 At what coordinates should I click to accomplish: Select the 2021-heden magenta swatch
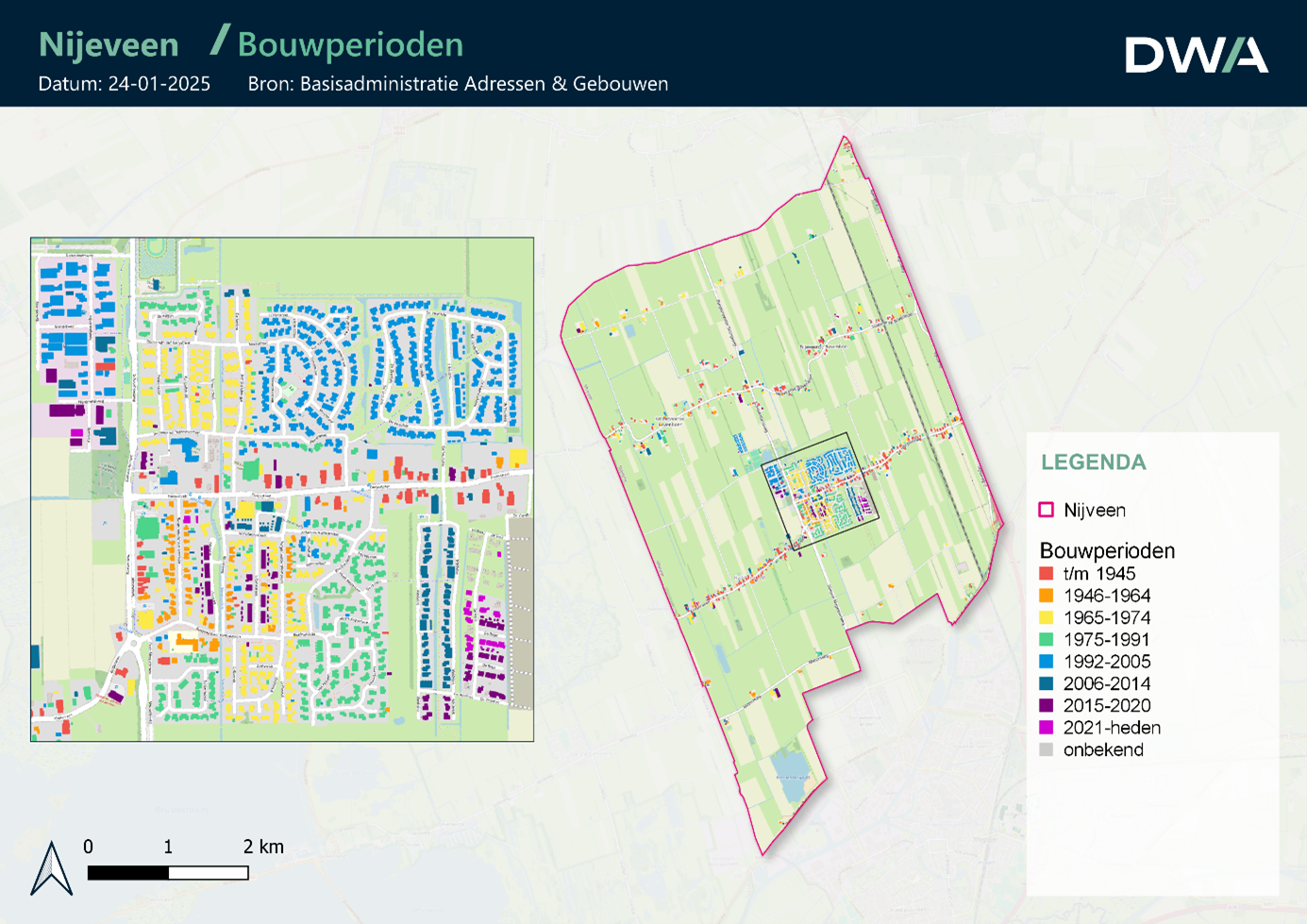click(1046, 728)
